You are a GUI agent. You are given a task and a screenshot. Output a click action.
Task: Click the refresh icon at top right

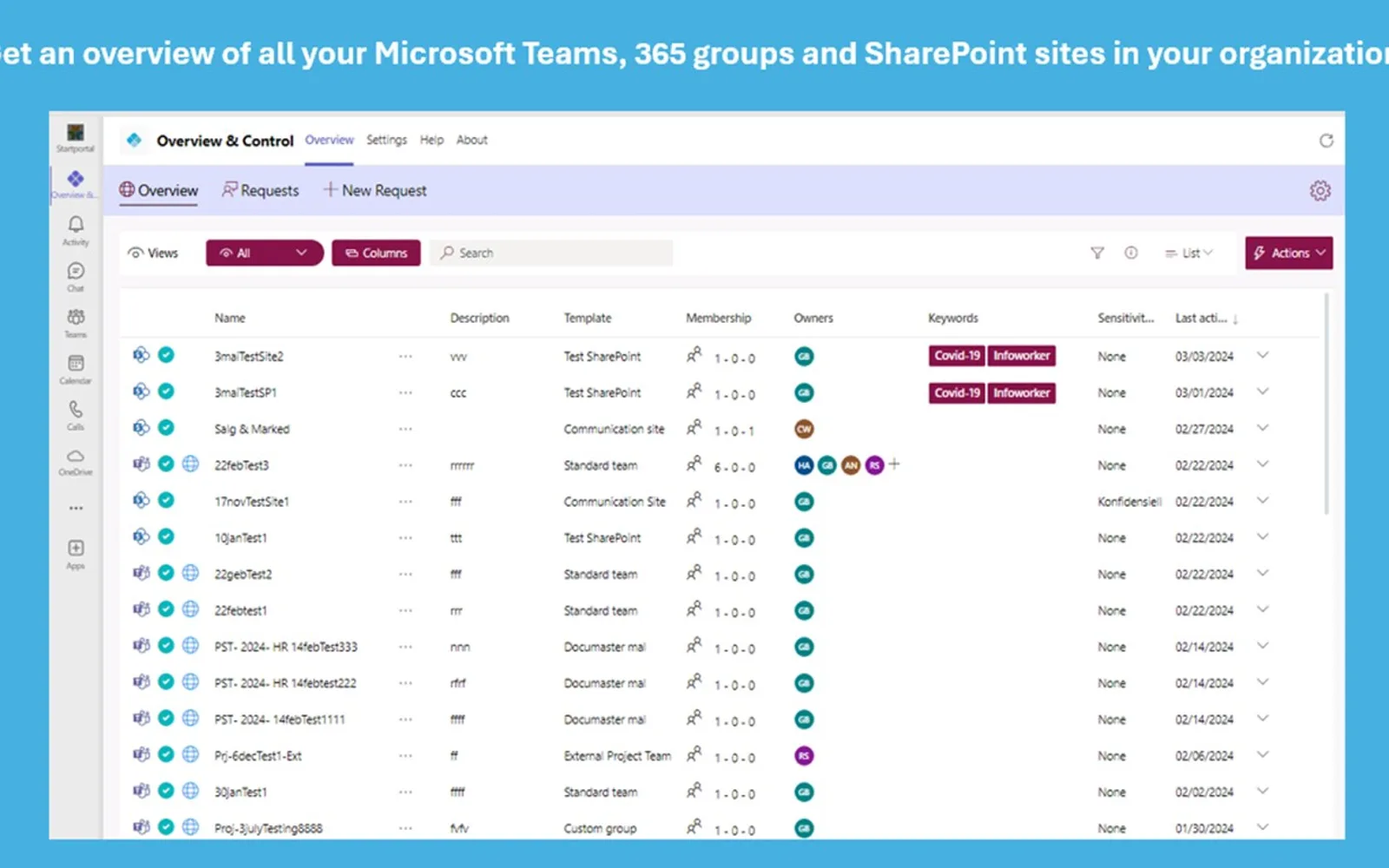tap(1326, 141)
